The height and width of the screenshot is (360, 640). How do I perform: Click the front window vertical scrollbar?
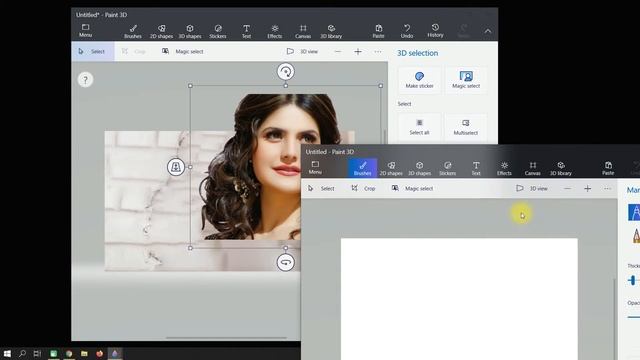pyautogui.click(x=615, y=318)
